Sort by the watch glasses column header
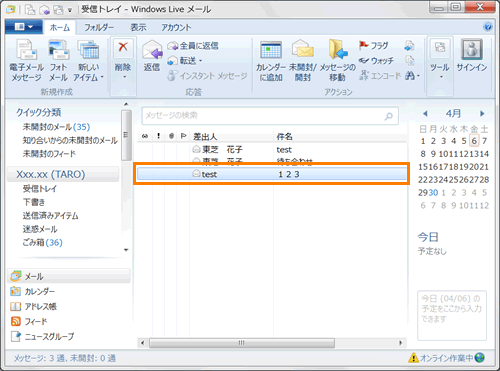 145,136
